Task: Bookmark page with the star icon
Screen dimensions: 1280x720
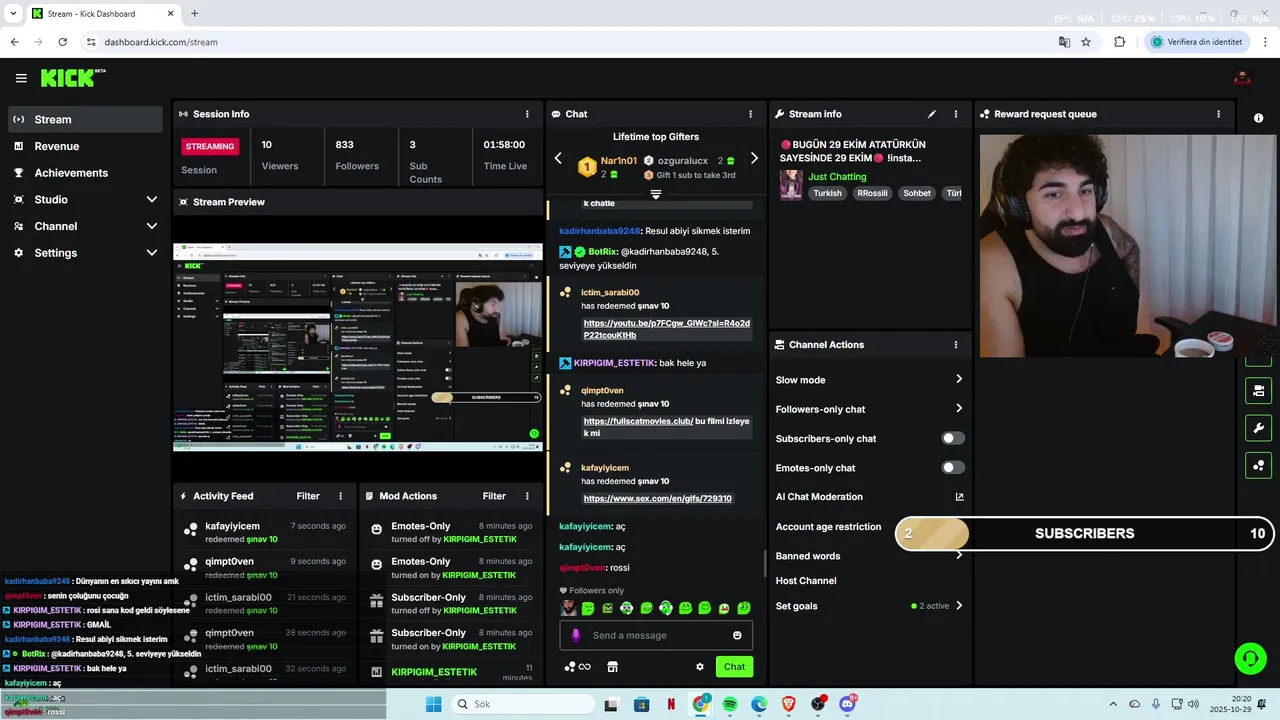Action: coord(1086,42)
